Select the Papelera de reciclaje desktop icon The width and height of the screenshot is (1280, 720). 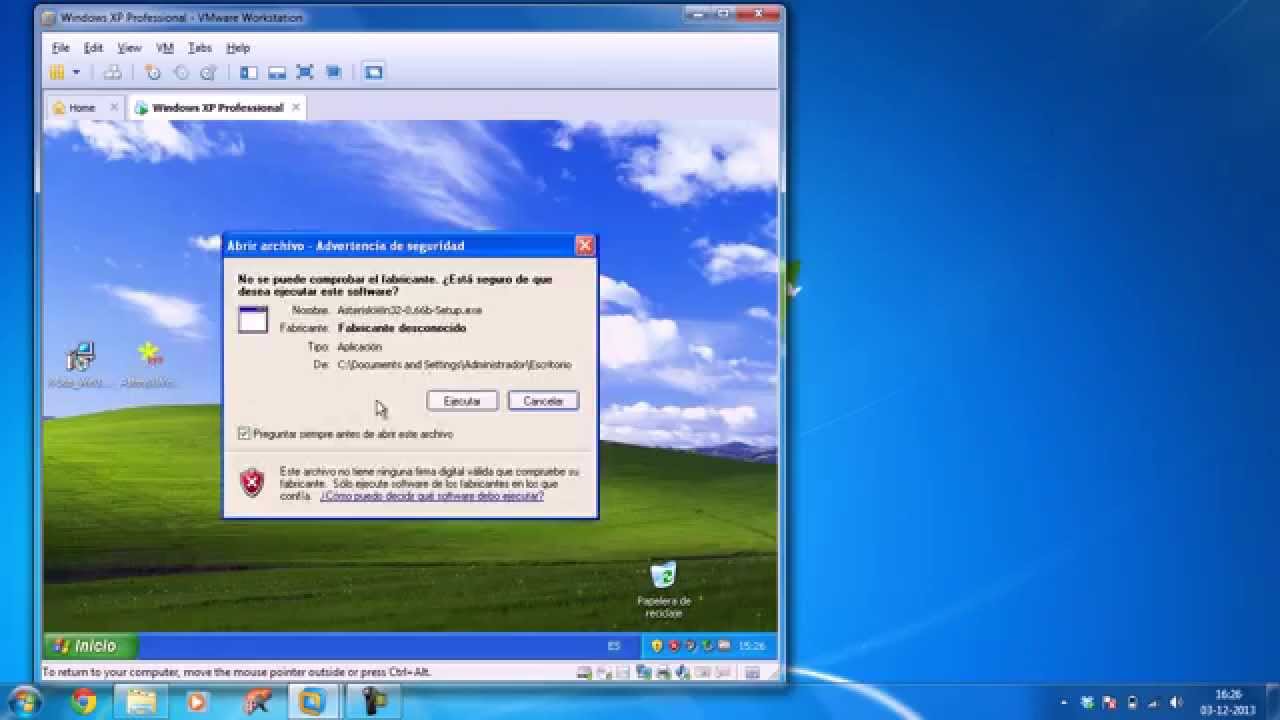[x=663, y=590]
